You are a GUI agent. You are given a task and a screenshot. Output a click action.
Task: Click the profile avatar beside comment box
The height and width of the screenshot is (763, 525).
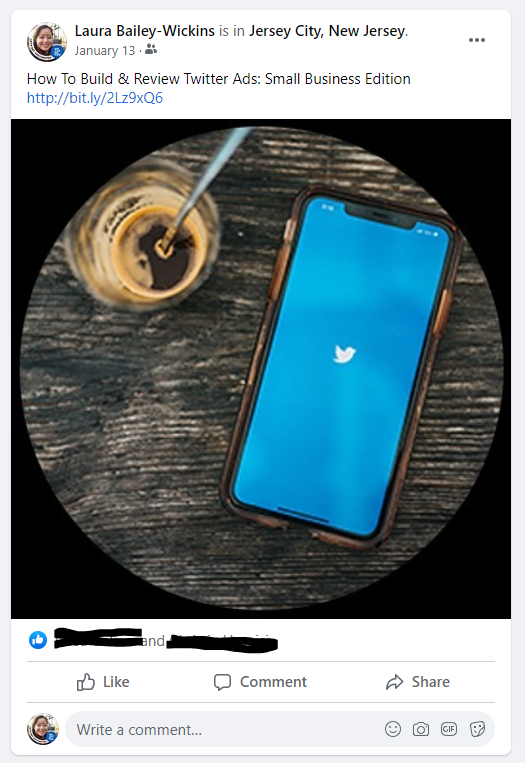tap(43, 729)
